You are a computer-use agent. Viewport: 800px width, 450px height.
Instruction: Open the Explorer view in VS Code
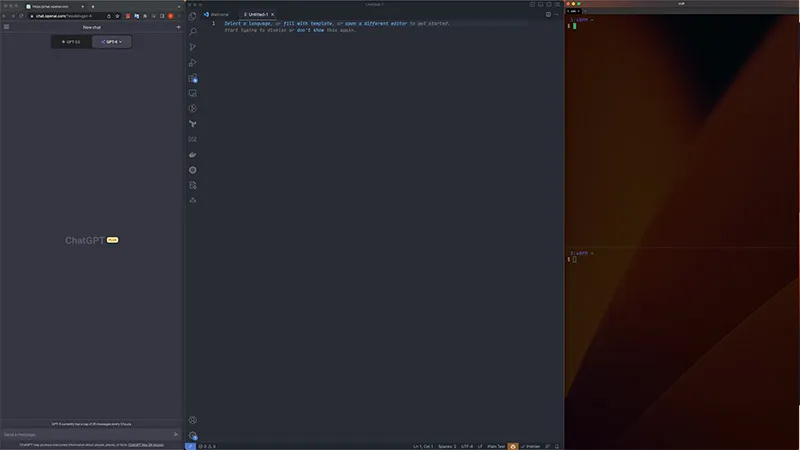coord(192,16)
